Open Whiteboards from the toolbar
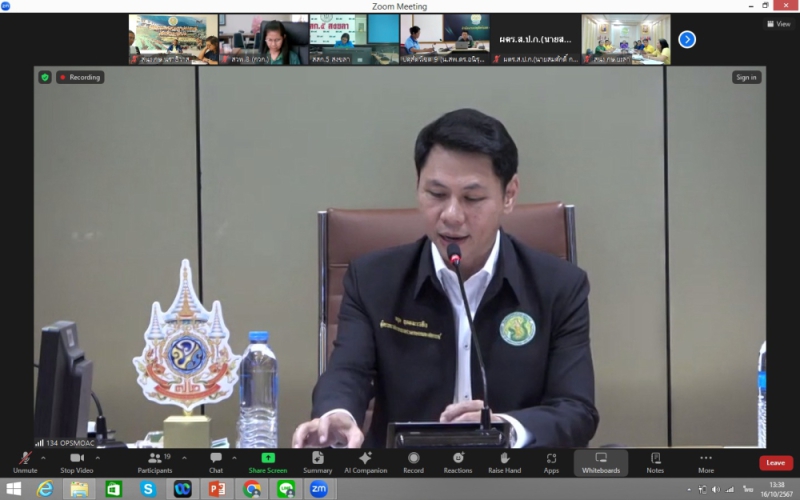The image size is (800, 500). 601,459
